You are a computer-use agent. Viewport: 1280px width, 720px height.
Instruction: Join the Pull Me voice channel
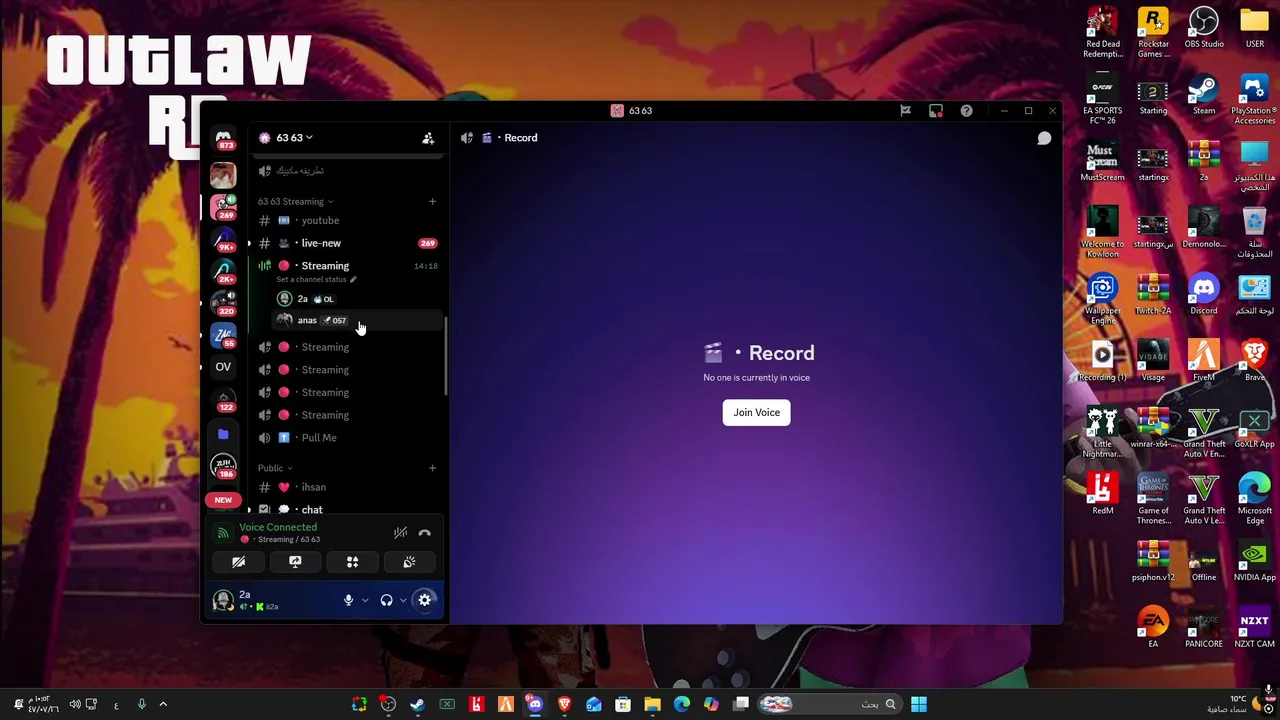[x=346, y=438]
